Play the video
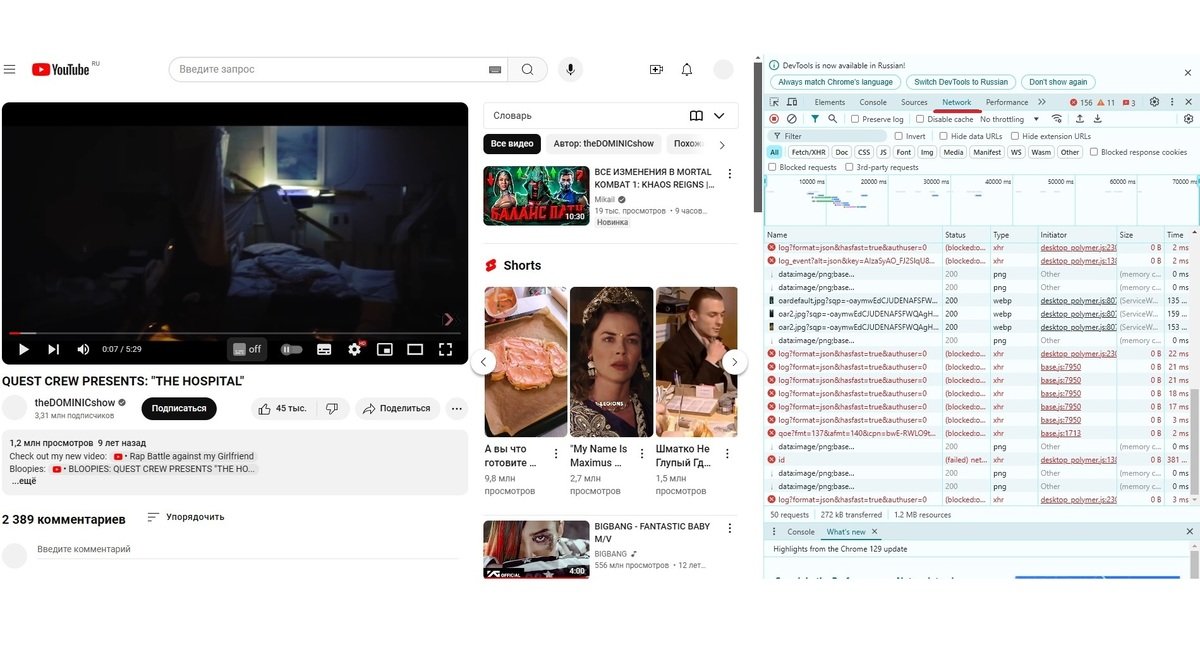 [24, 349]
